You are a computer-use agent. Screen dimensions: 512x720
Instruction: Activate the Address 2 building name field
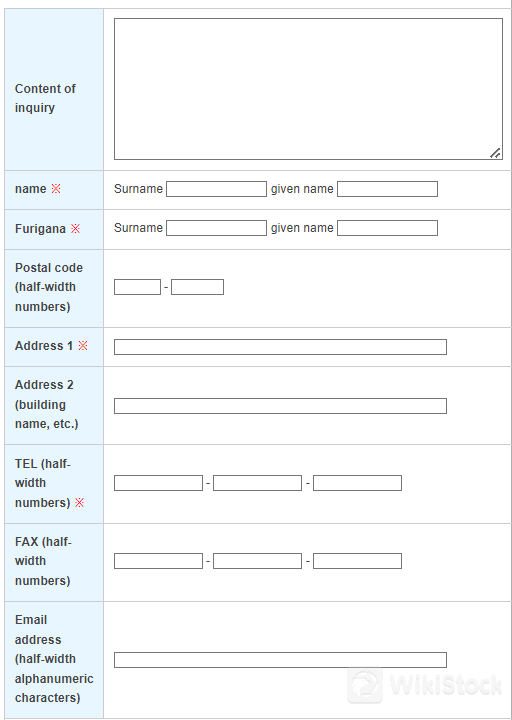point(280,406)
